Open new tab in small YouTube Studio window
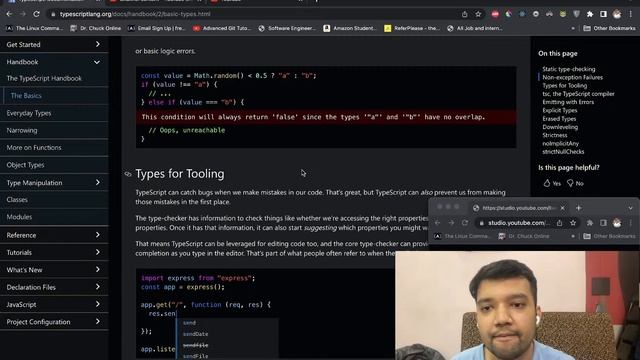The height and width of the screenshot is (360, 640). [578, 208]
